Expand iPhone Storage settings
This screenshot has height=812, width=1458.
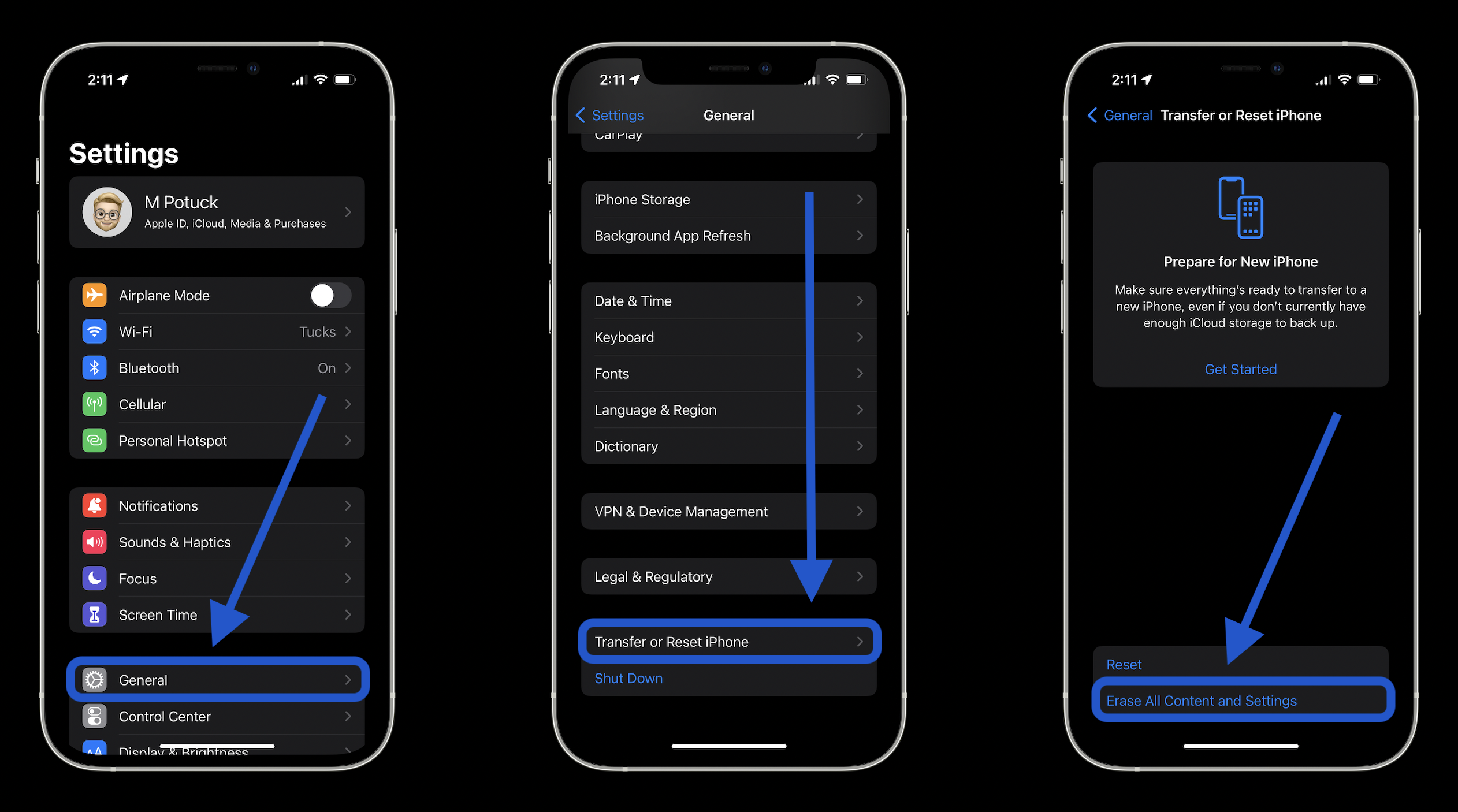729,199
